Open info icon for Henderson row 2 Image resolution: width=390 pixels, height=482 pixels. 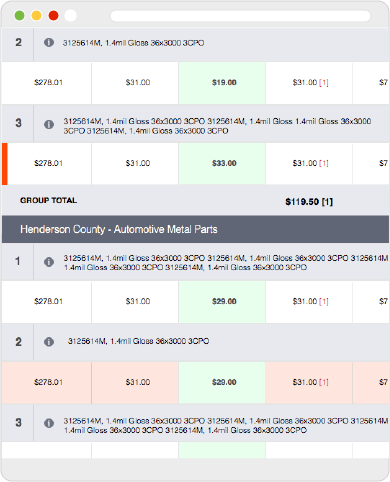49,342
